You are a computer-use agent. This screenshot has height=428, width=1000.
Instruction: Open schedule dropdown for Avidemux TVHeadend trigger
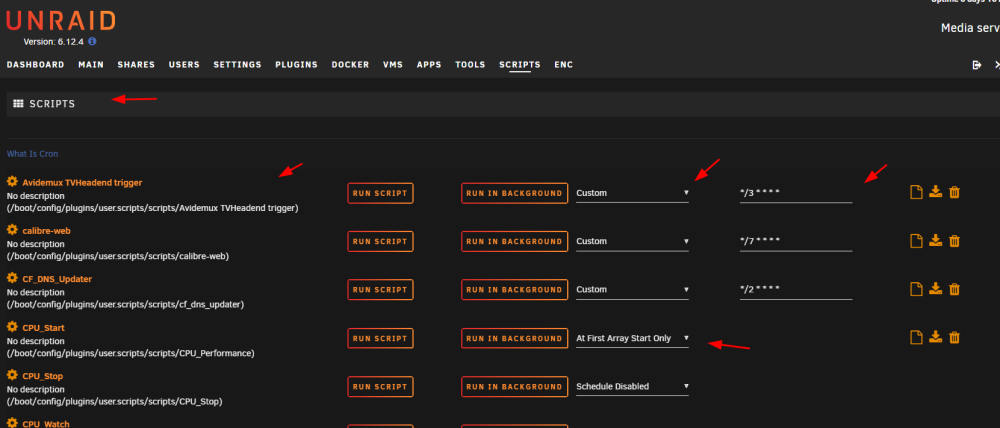(x=632, y=193)
